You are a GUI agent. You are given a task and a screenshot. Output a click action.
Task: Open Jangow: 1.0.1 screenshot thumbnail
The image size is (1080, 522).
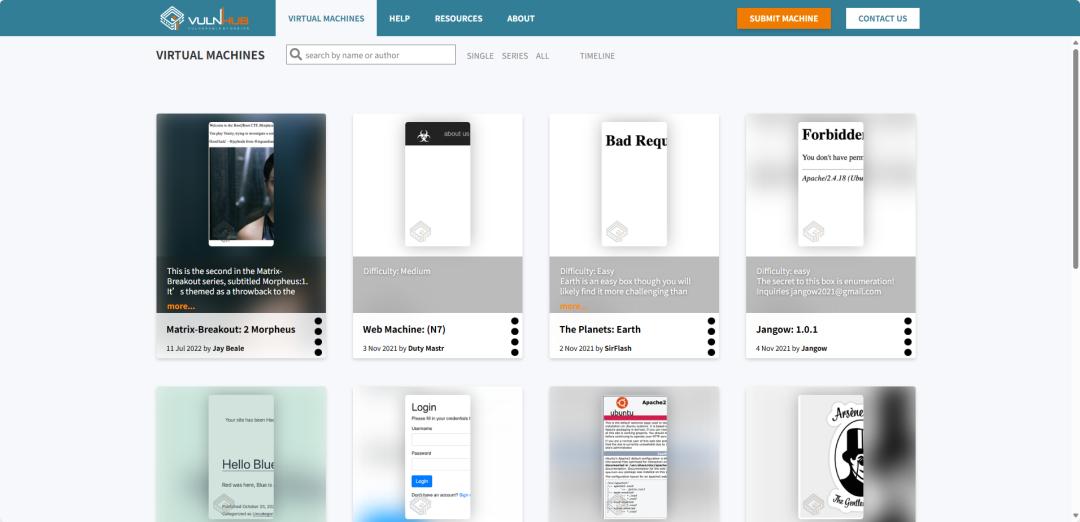pos(831,184)
